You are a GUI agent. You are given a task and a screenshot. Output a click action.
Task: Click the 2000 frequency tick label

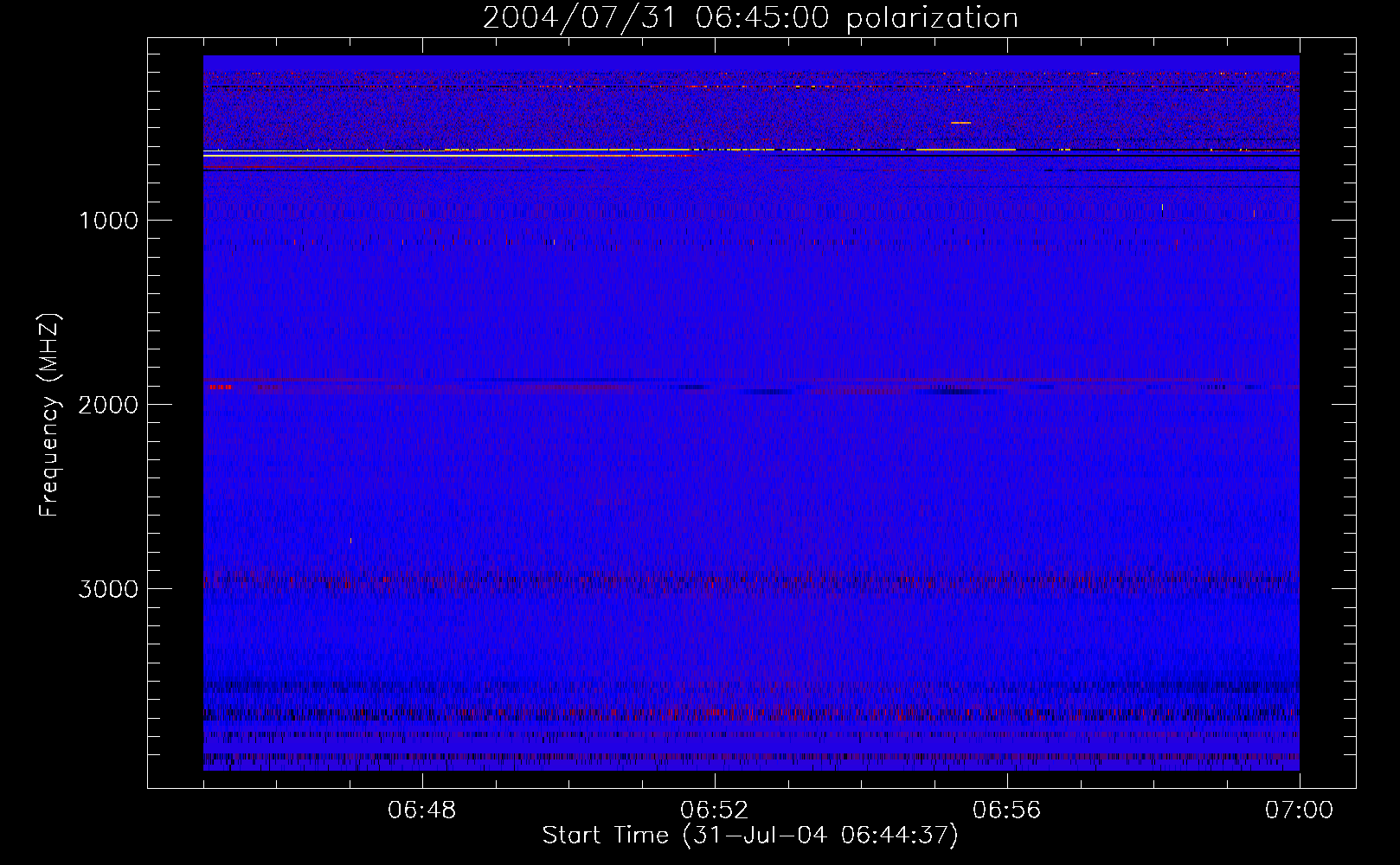pyautogui.click(x=108, y=405)
